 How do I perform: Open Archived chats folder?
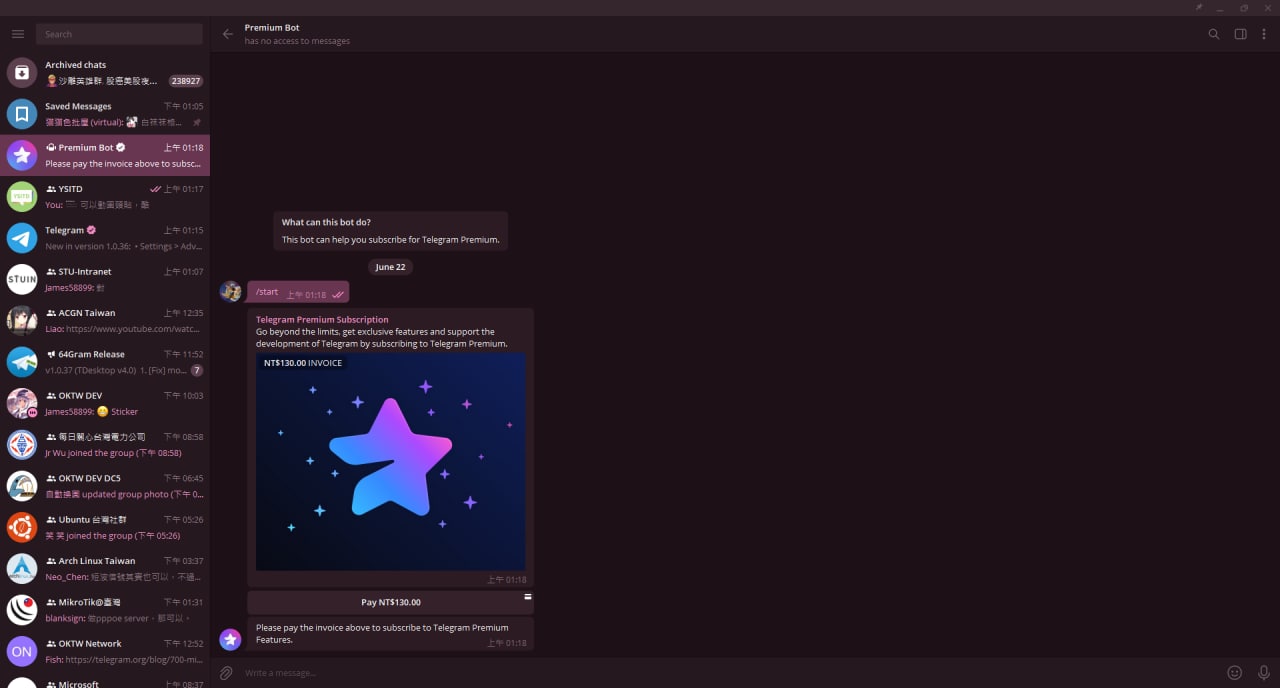coord(105,73)
